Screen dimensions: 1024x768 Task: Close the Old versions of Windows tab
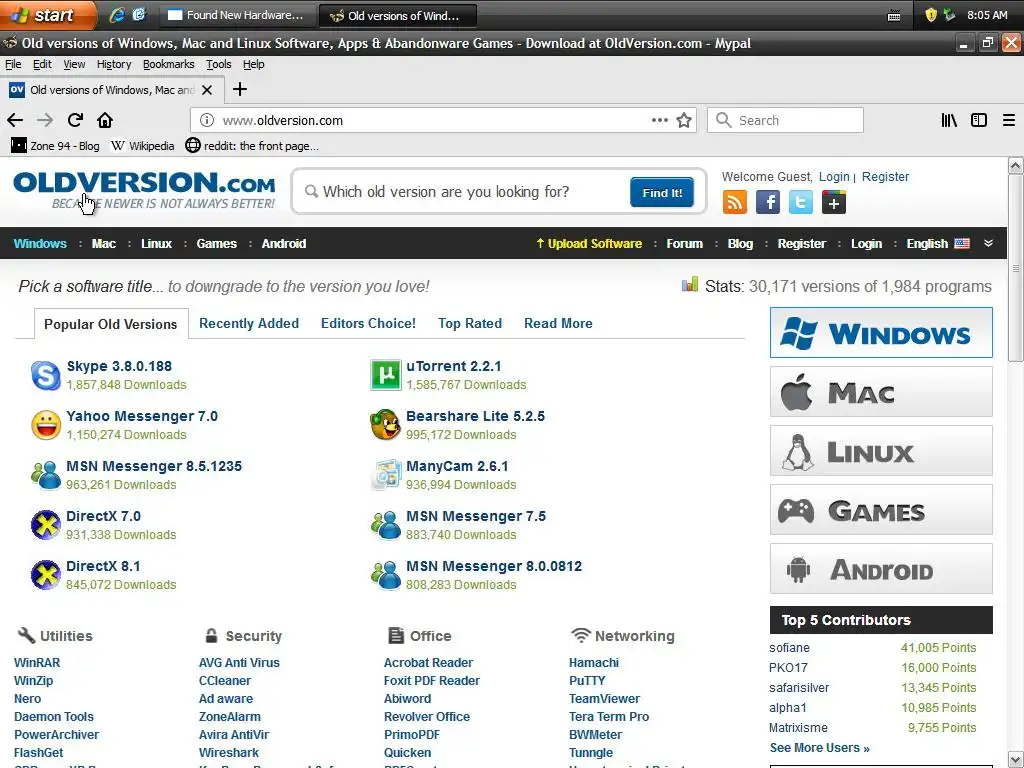207,89
